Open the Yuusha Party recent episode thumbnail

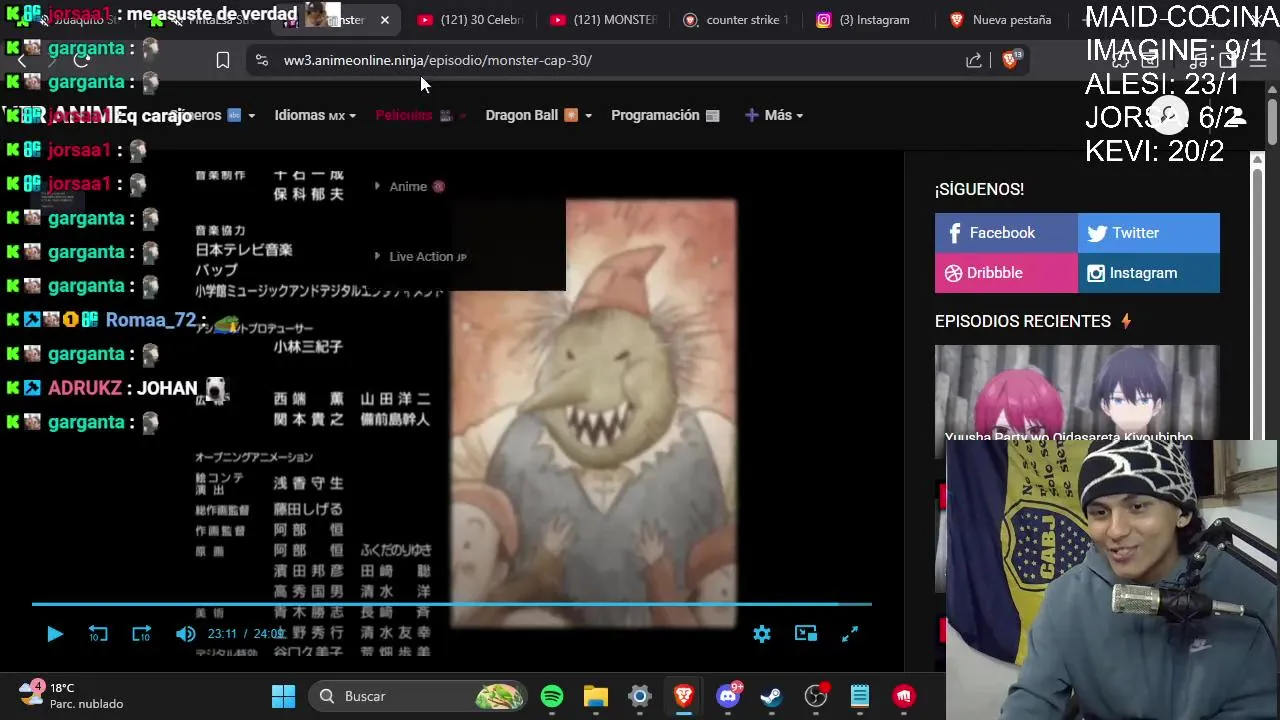[x=1077, y=393]
